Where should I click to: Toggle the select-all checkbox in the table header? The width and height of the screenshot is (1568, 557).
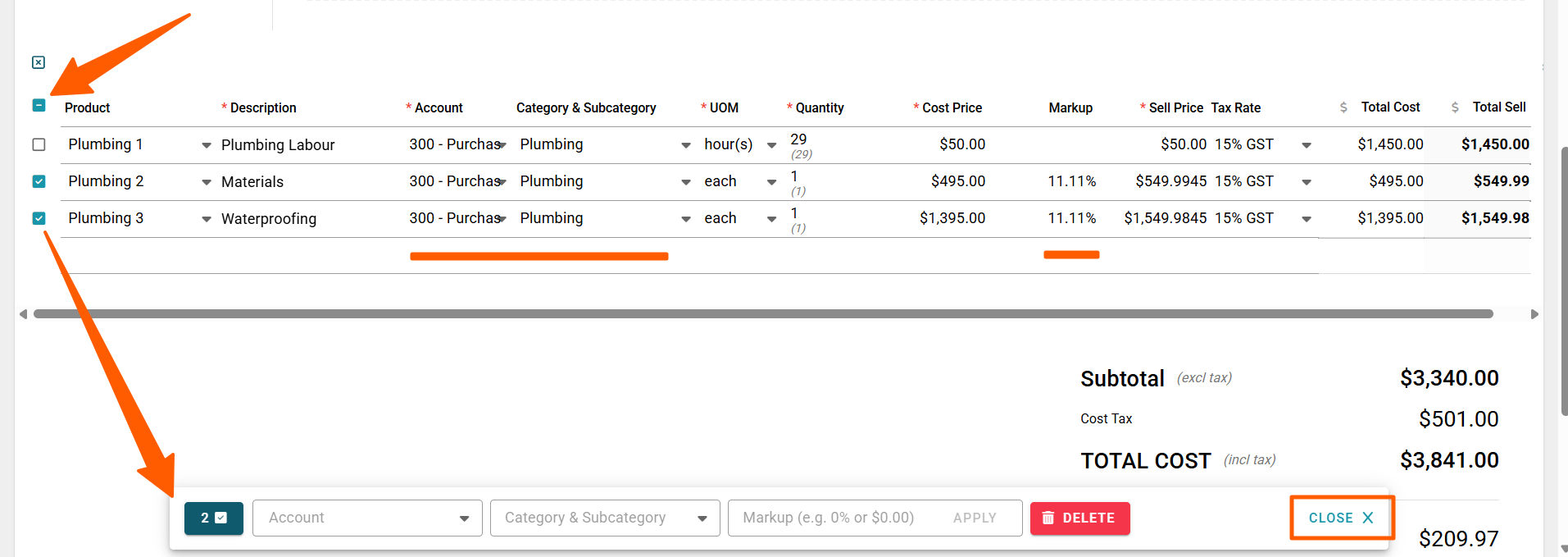pyautogui.click(x=39, y=105)
